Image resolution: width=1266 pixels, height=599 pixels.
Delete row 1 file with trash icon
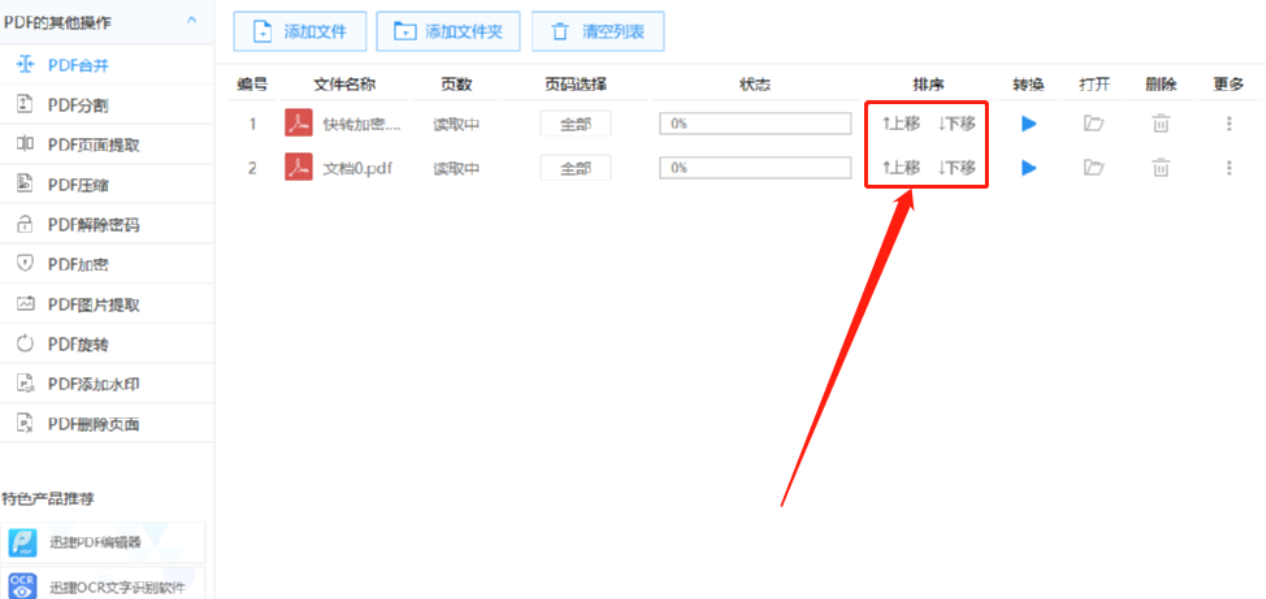[x=1160, y=124]
